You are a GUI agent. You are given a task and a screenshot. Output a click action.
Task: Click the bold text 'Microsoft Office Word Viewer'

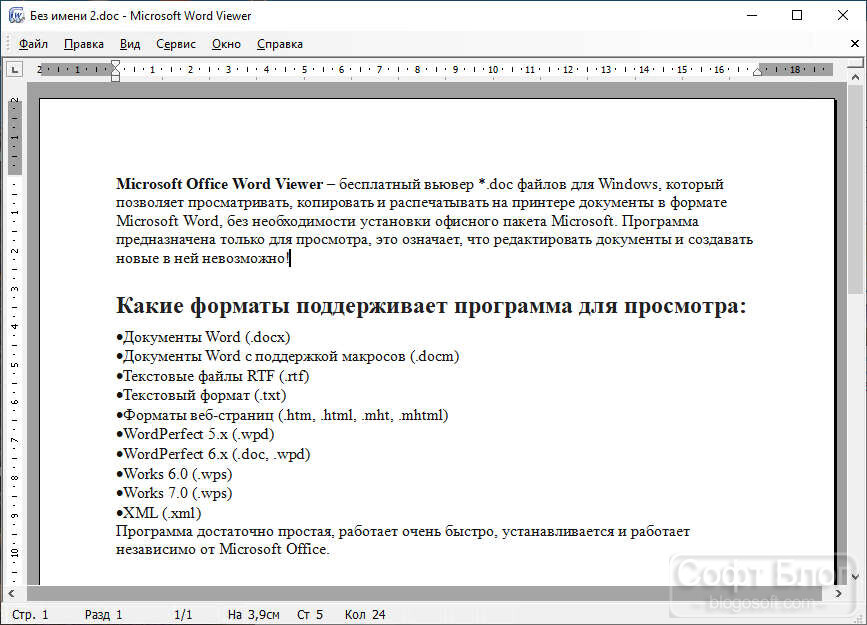pos(220,184)
